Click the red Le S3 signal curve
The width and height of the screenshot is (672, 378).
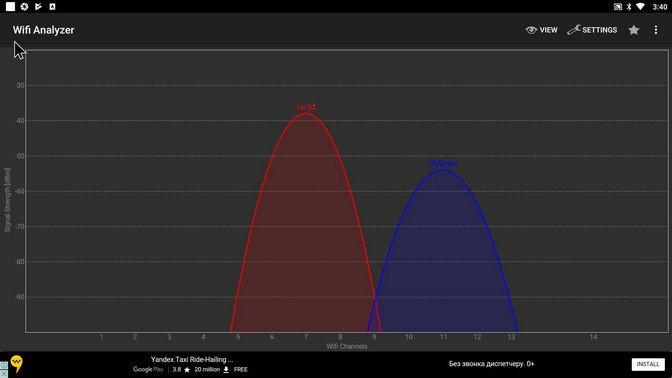tap(306, 223)
